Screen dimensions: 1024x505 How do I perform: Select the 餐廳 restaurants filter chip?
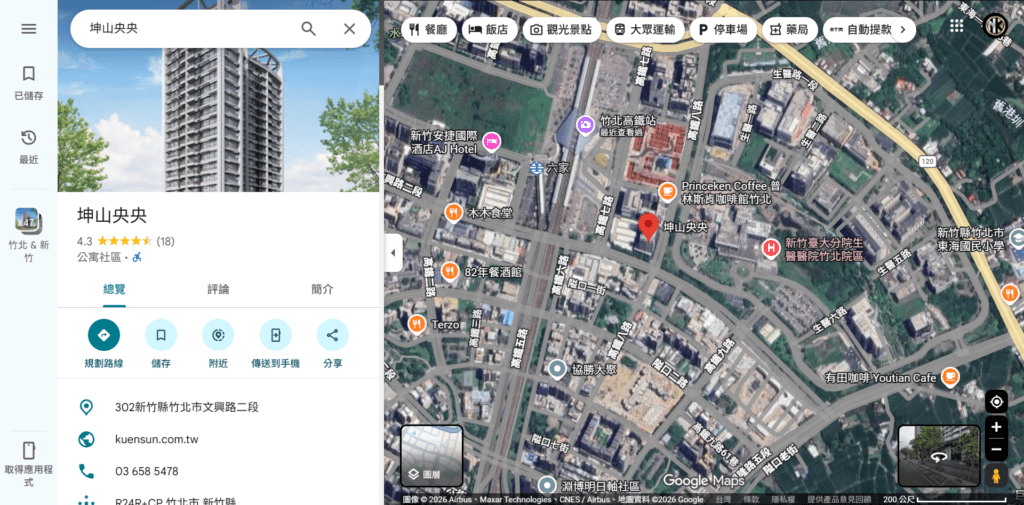pyautogui.click(x=429, y=29)
